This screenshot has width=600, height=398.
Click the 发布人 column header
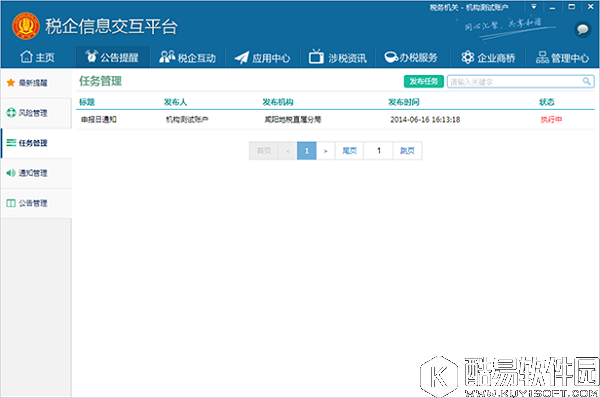[175, 102]
